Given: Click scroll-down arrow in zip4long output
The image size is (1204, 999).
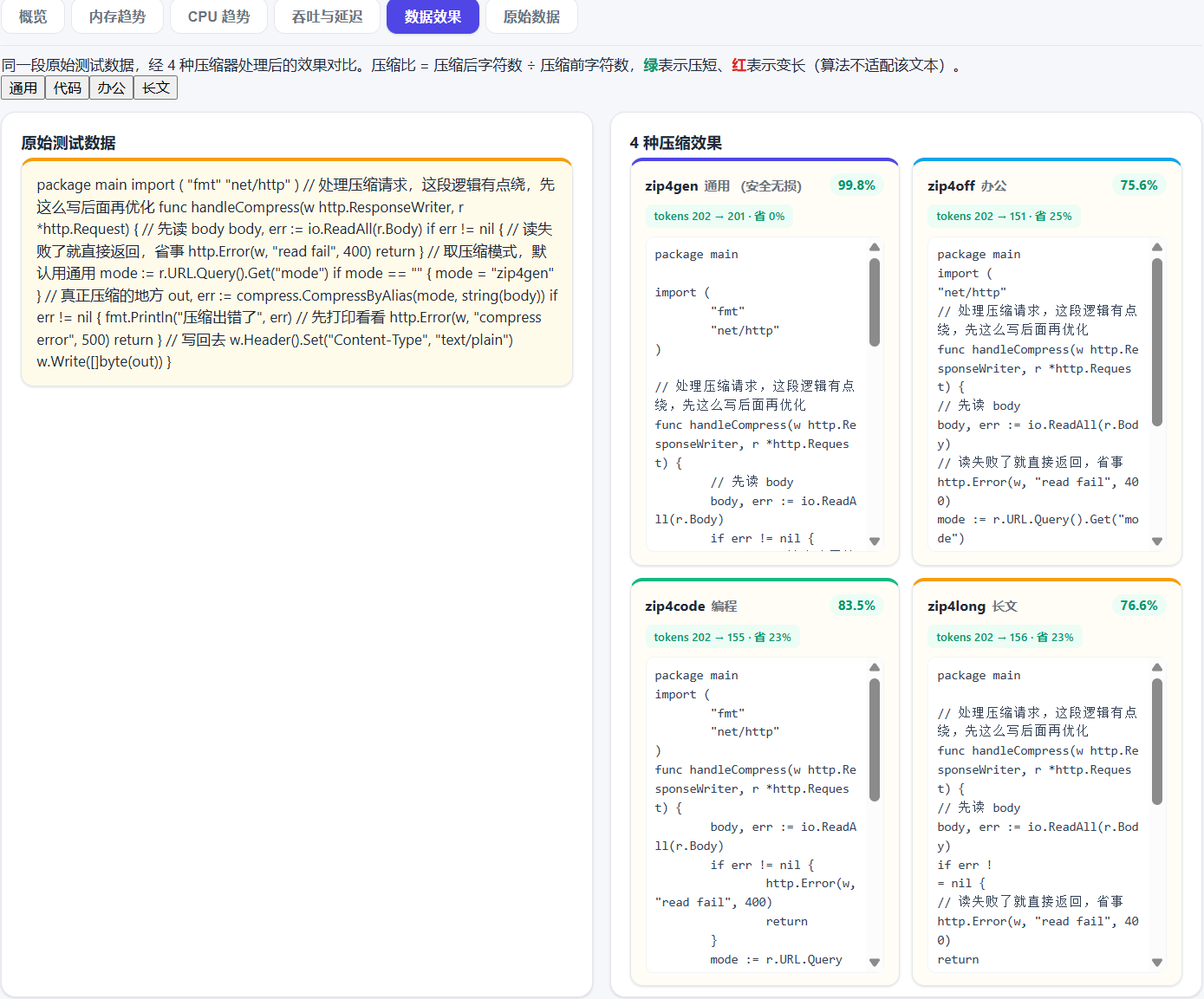Looking at the screenshot, I should click(x=1157, y=962).
